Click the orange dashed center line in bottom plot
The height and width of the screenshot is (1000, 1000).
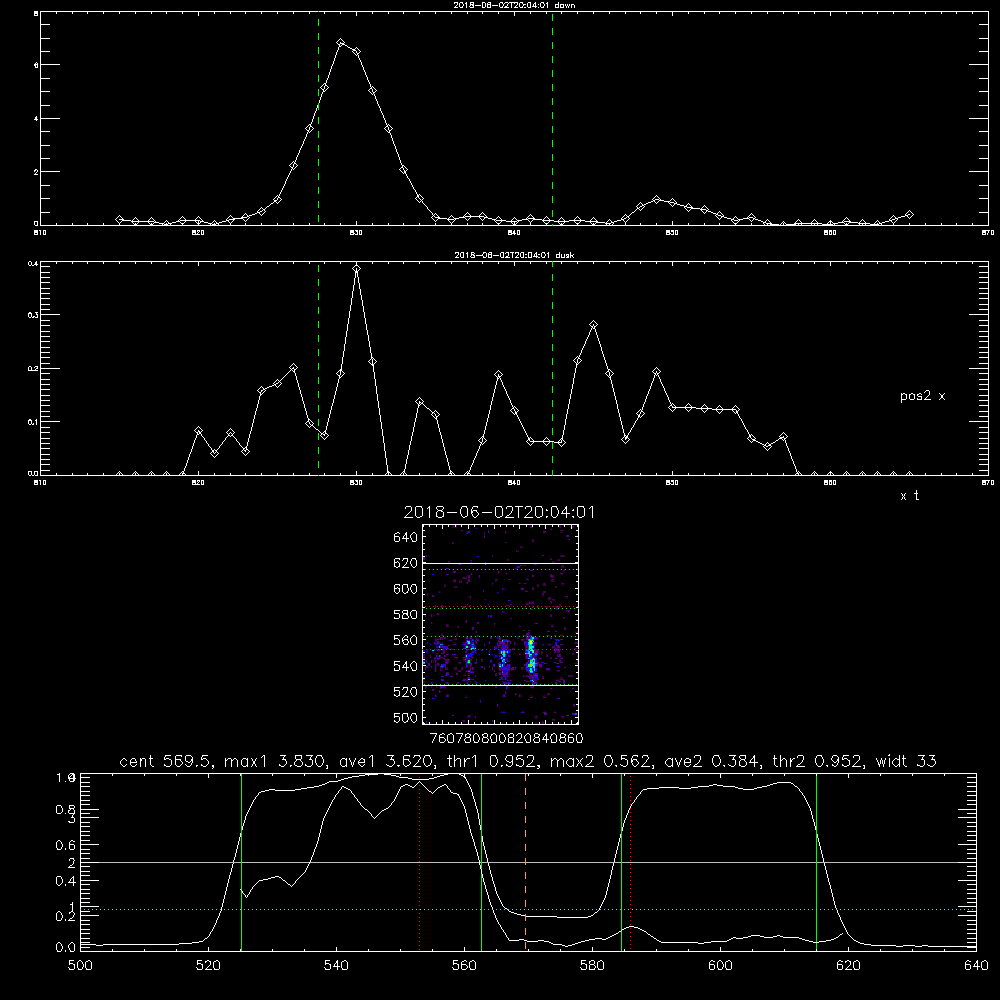click(x=526, y=862)
